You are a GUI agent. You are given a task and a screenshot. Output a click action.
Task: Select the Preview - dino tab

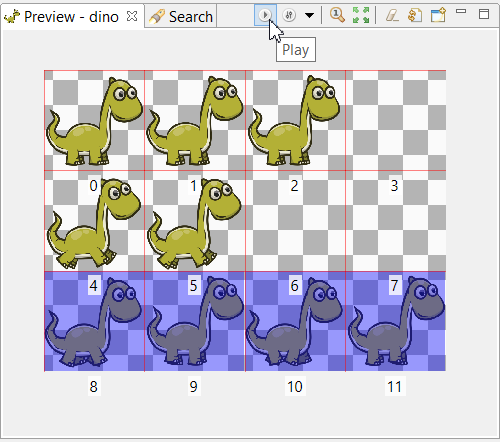(61, 16)
